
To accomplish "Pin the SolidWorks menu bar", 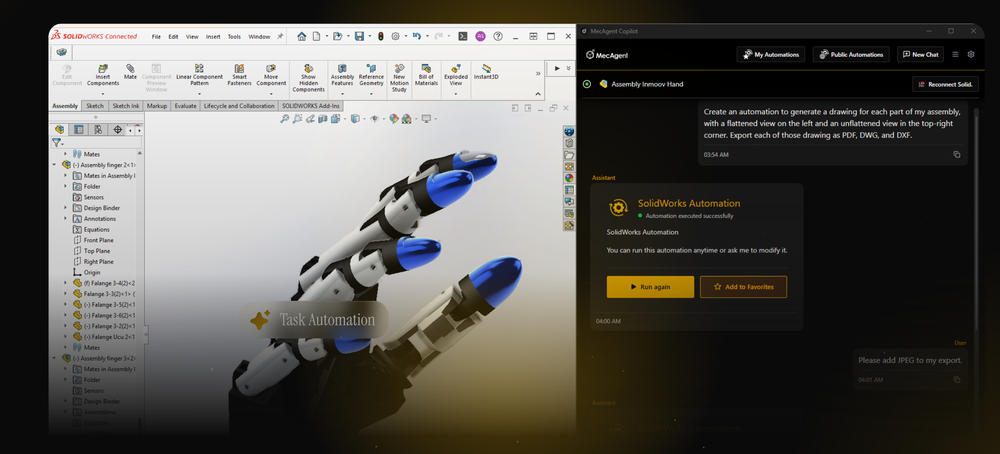I will pos(279,36).
